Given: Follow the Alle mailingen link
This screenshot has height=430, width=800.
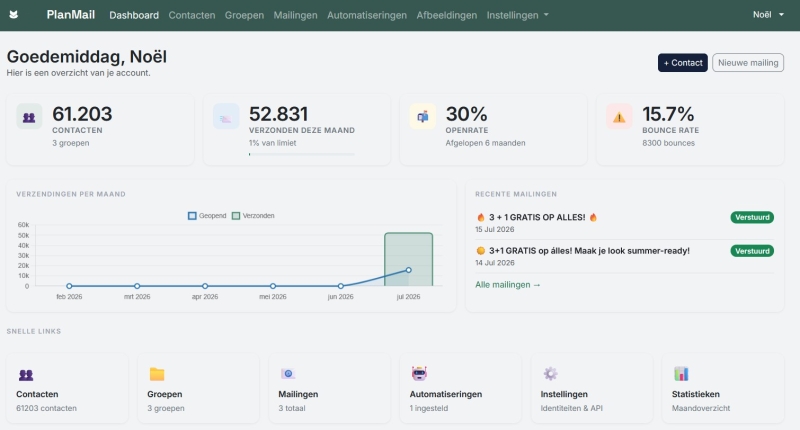Looking at the screenshot, I should coord(508,285).
